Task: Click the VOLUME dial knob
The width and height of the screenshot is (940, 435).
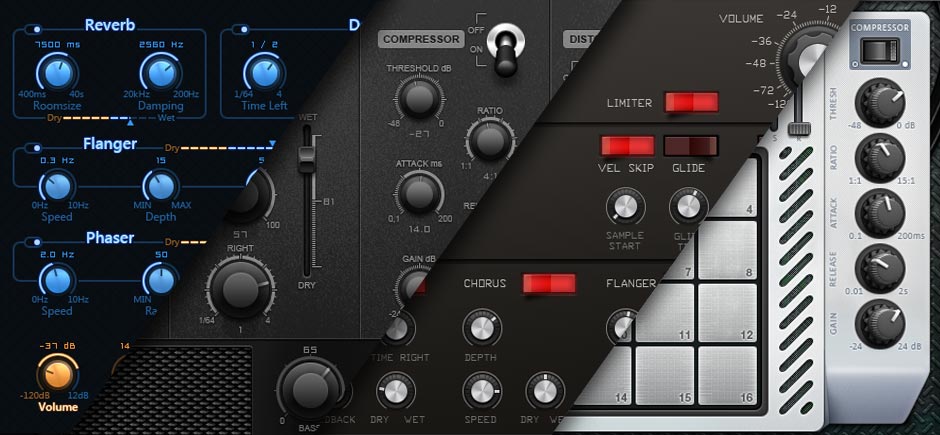Action: pyautogui.click(x=811, y=57)
